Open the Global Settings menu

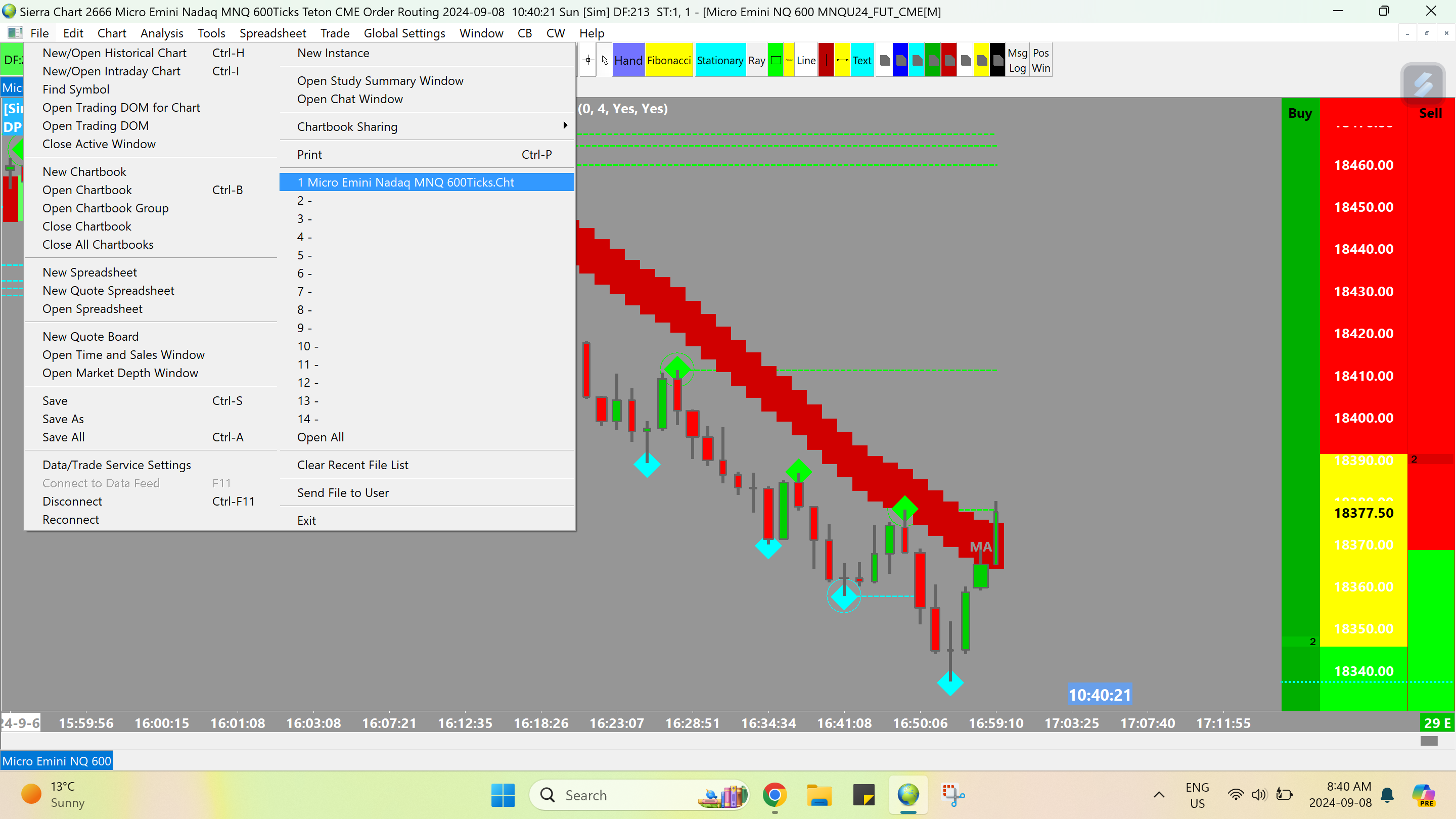point(404,33)
